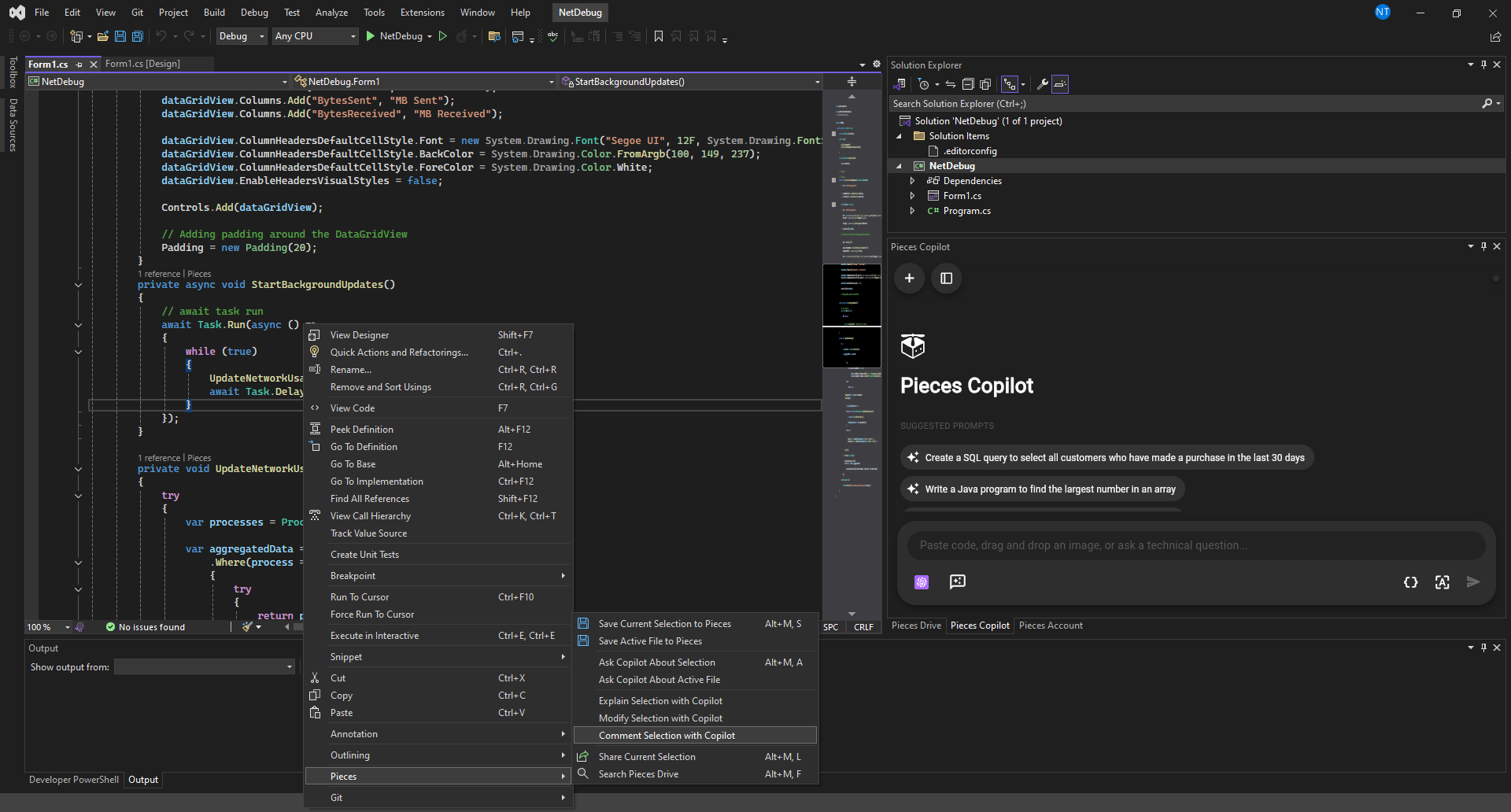Click the Collapse All icon in Solution Explorer
The image size is (1511, 812).
[x=968, y=84]
